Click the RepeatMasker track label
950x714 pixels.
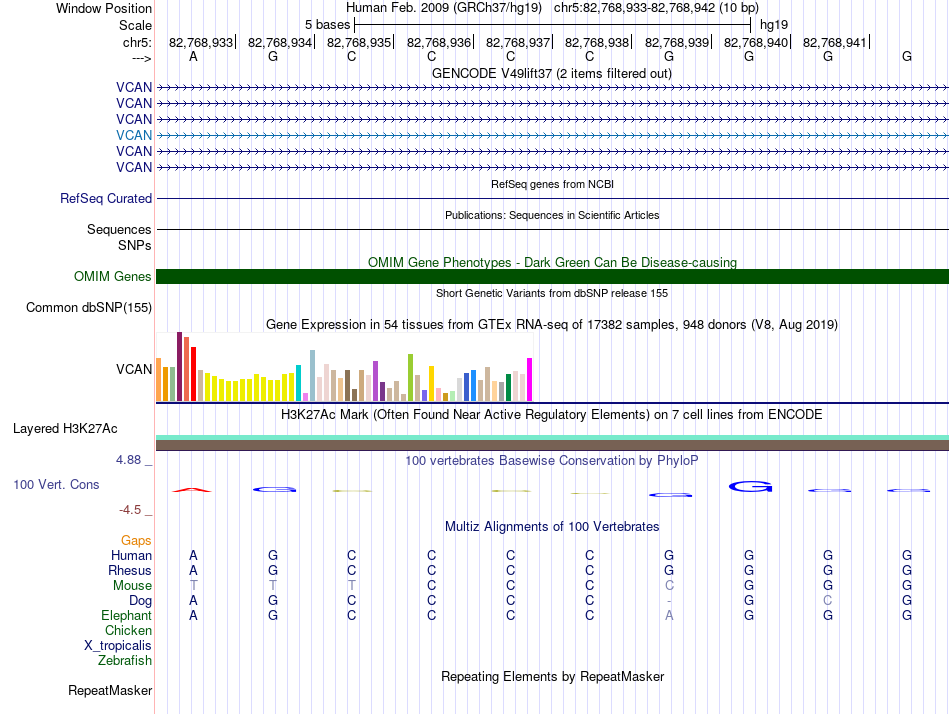click(110, 691)
